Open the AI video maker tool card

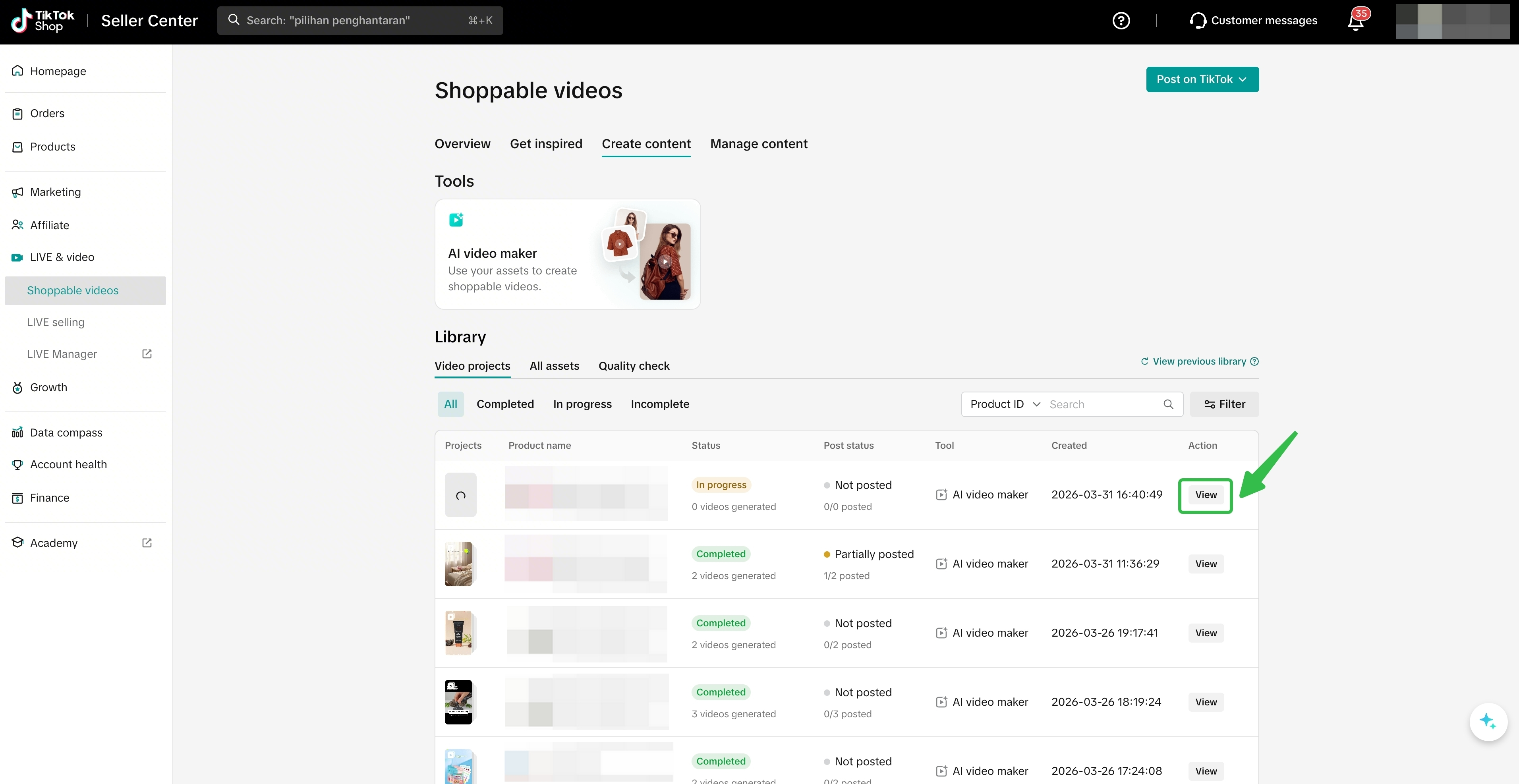567,254
